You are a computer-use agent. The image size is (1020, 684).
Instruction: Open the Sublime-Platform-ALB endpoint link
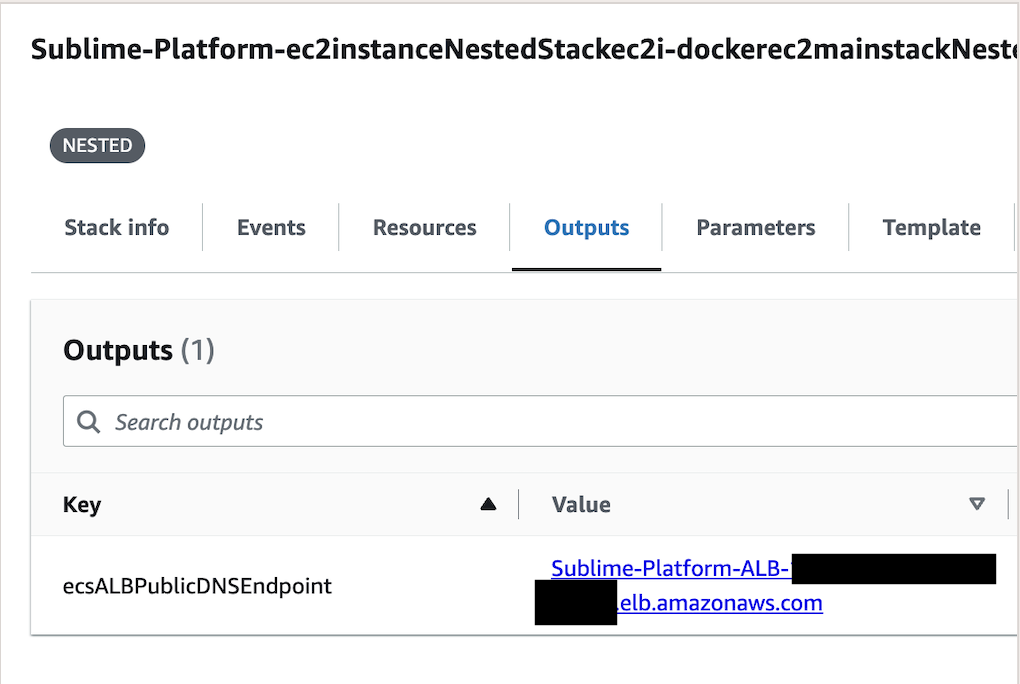670,569
